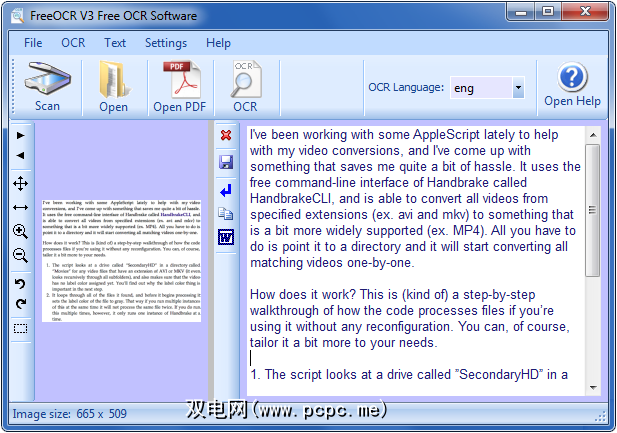Open the Help menu
Image resolution: width=617 pixels, height=433 pixels.
pyautogui.click(x=218, y=43)
